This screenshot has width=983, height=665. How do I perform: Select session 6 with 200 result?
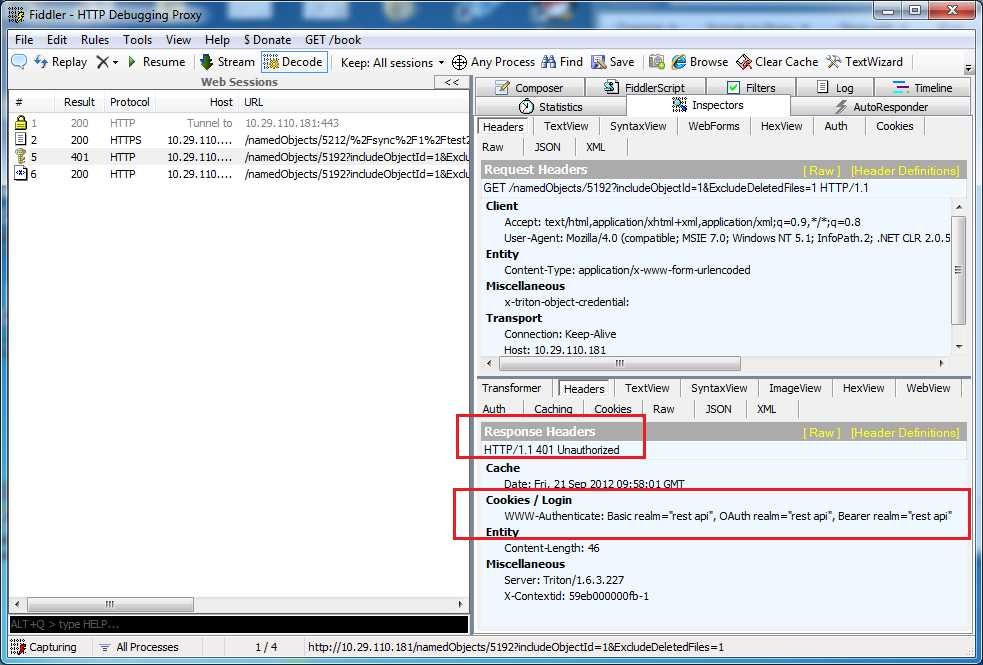click(239, 174)
